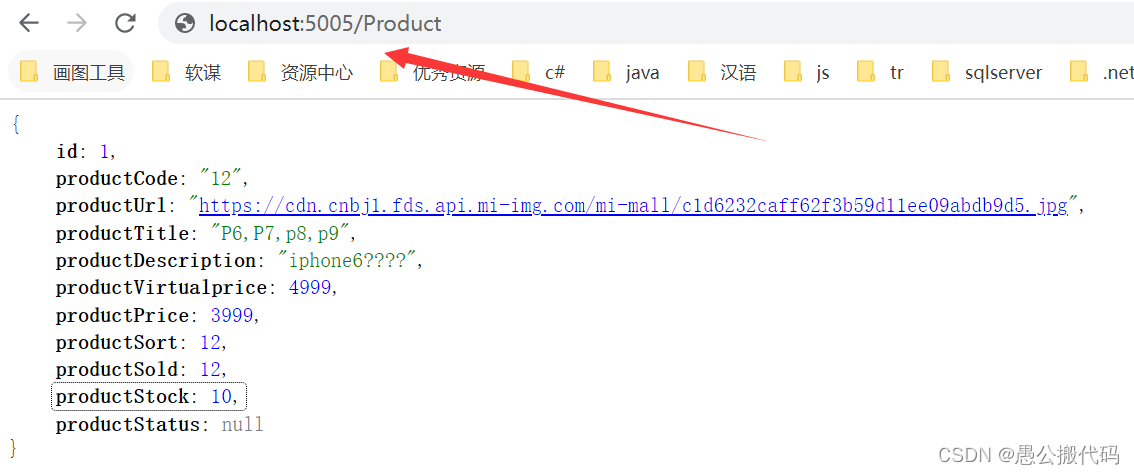
Task: Select the productSort key
Action: click(x=116, y=342)
